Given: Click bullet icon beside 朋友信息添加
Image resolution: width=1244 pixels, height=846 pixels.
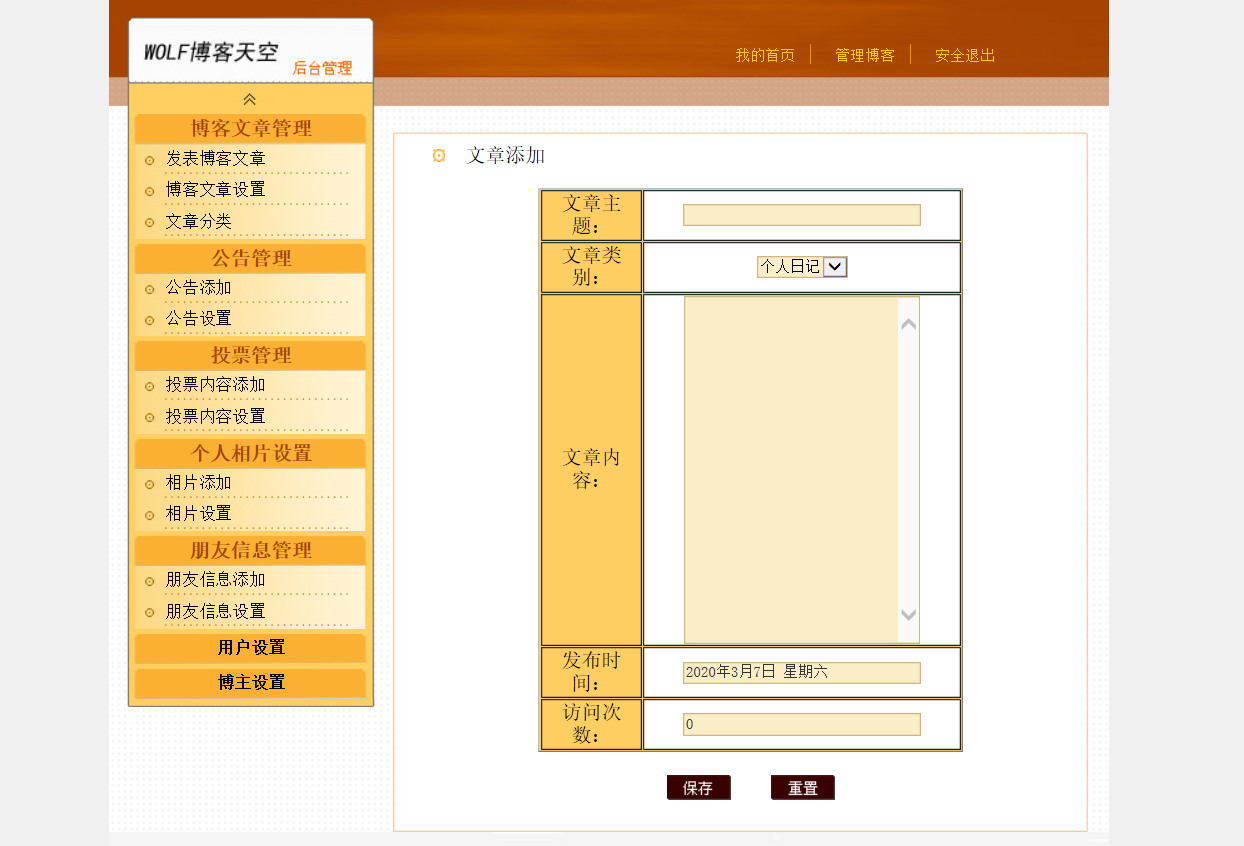Looking at the screenshot, I should tap(149, 581).
